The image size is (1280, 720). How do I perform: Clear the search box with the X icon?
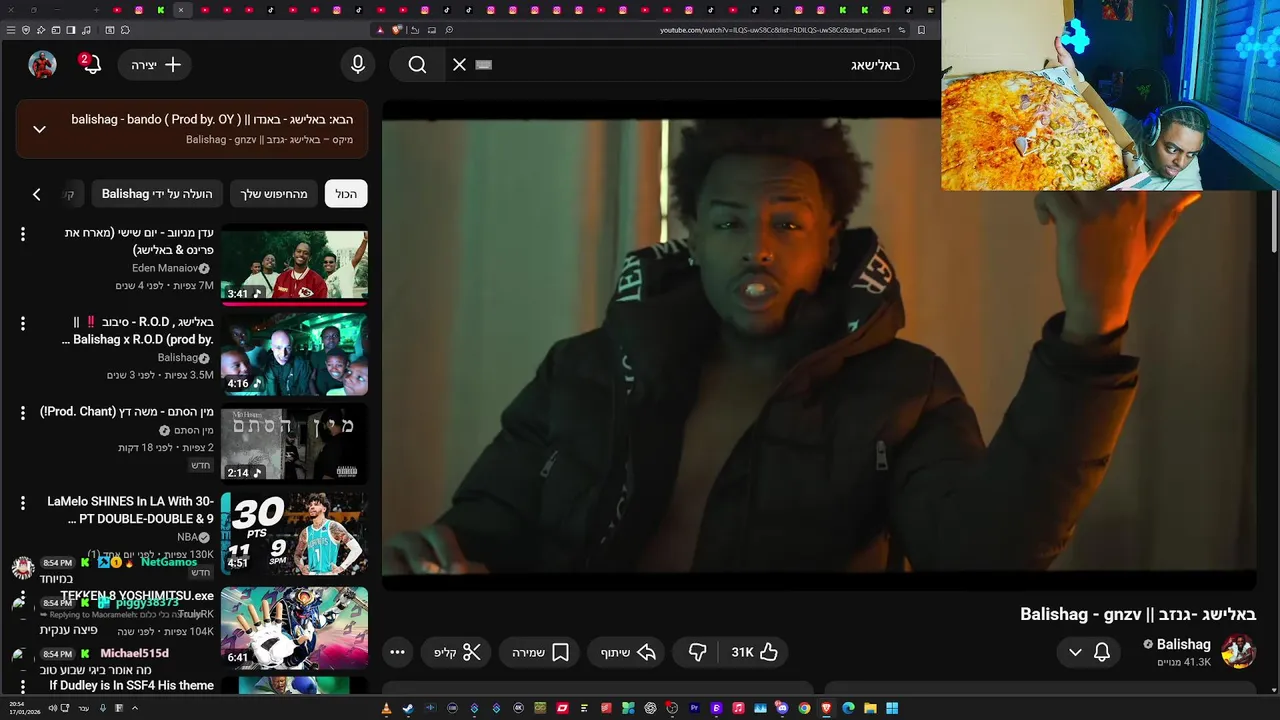point(459,65)
